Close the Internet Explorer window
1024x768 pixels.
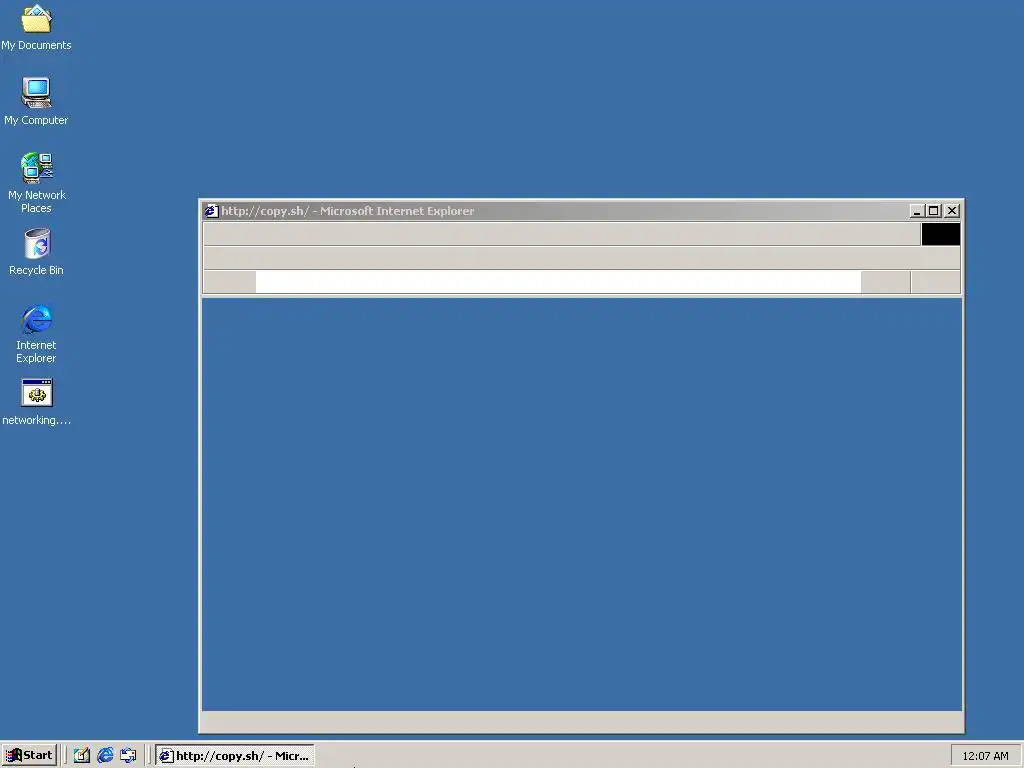pos(952,211)
